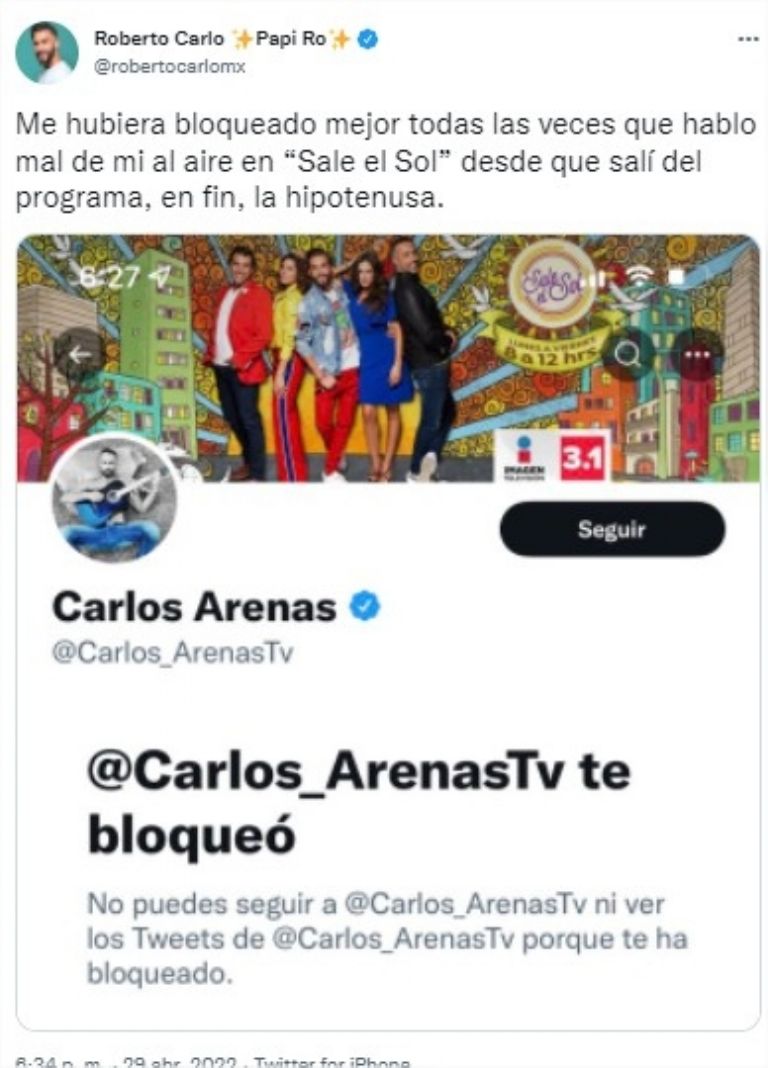
Task: Click the Sale el Sol round logo
Action: click(551, 283)
